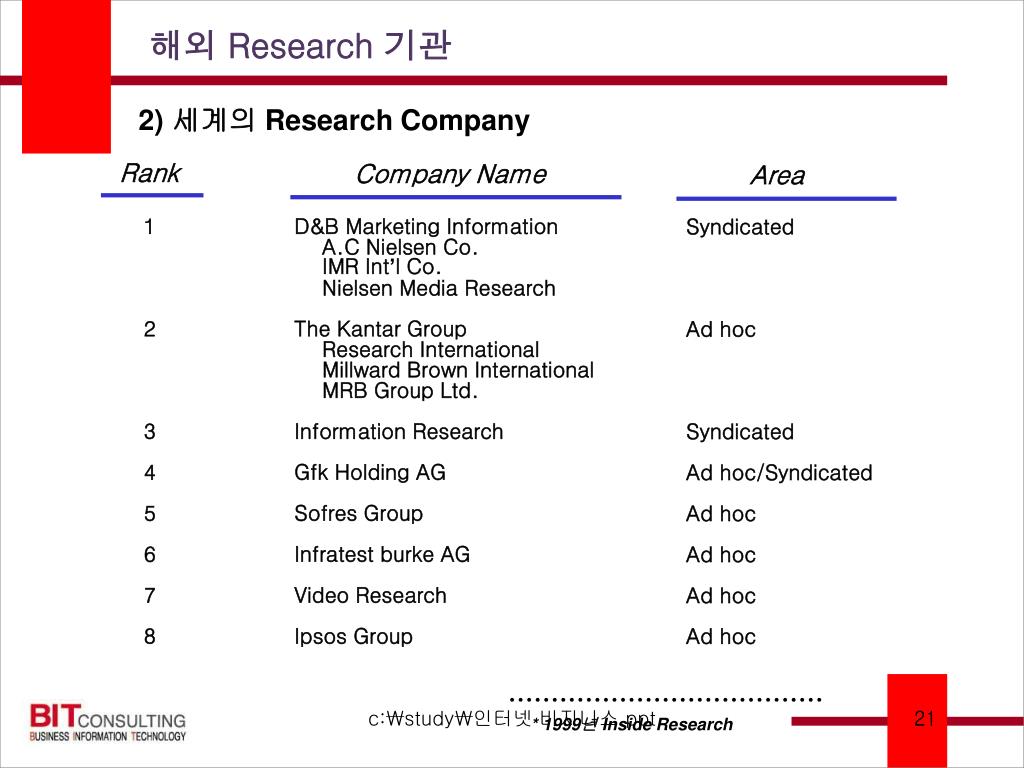This screenshot has width=1024, height=768.
Task: Select the subtitle '2) 세계의 Research Company'
Action: (334, 120)
